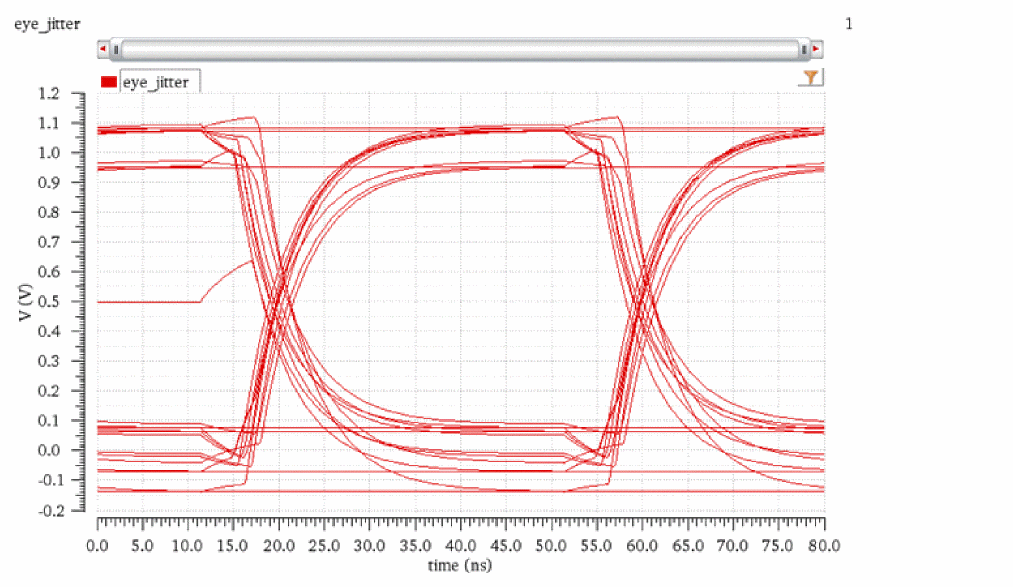Viewport: 1013px width, 587px height.
Task: Click the eye_jitter window title text
Action: 47,25
